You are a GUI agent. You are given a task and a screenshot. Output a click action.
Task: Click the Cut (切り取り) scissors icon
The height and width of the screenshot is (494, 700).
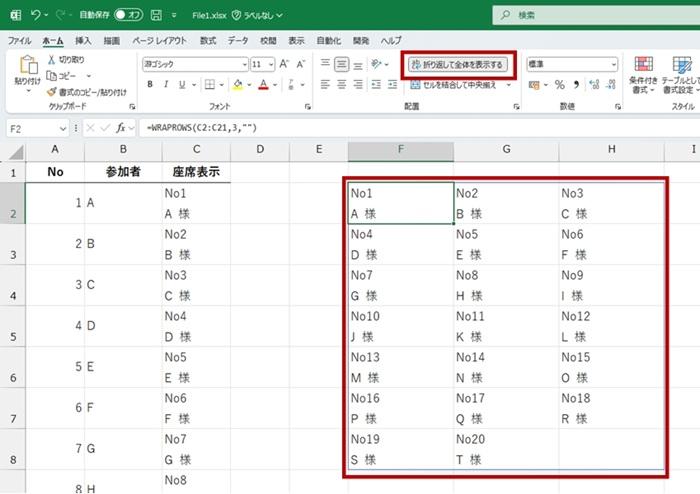click(51, 60)
